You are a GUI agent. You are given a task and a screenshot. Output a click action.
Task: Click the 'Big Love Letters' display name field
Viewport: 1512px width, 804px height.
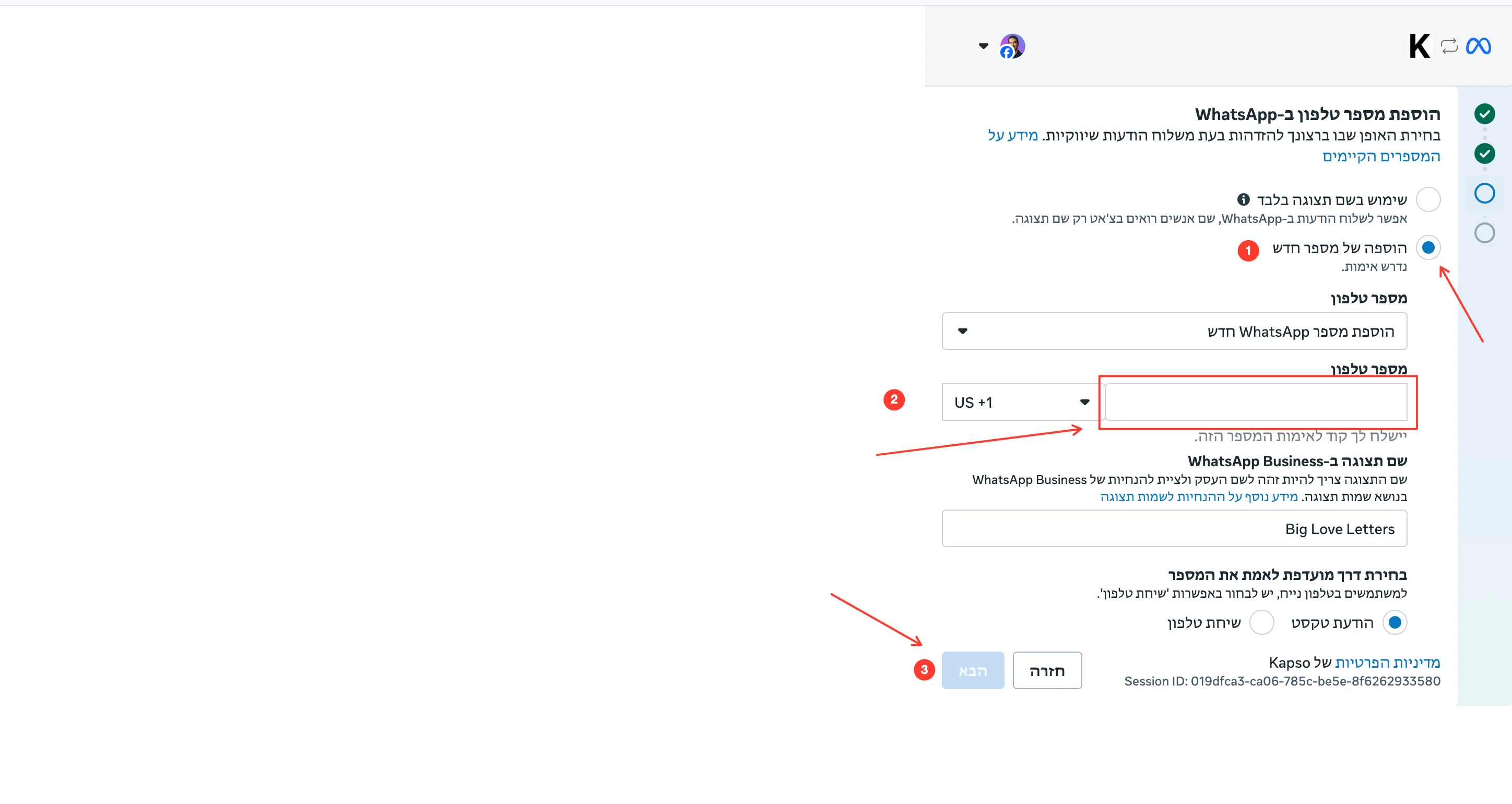coord(1174,528)
